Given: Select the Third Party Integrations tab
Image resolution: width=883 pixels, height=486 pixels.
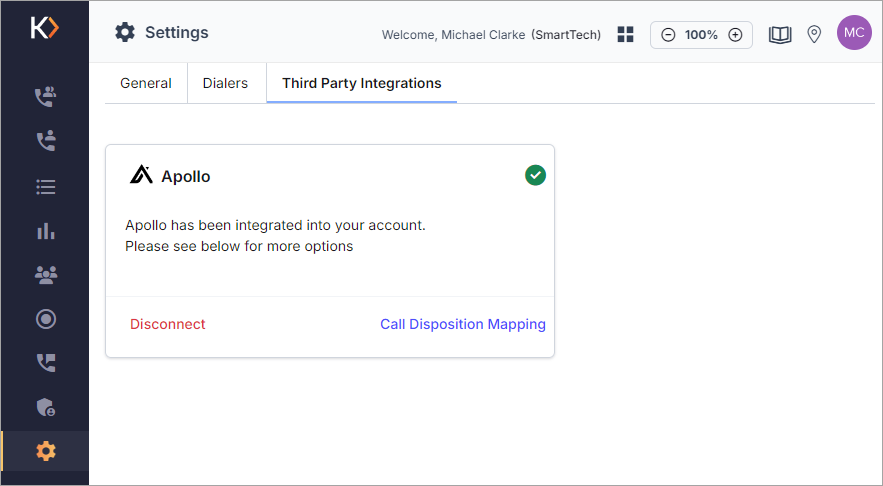Looking at the screenshot, I should (x=362, y=83).
